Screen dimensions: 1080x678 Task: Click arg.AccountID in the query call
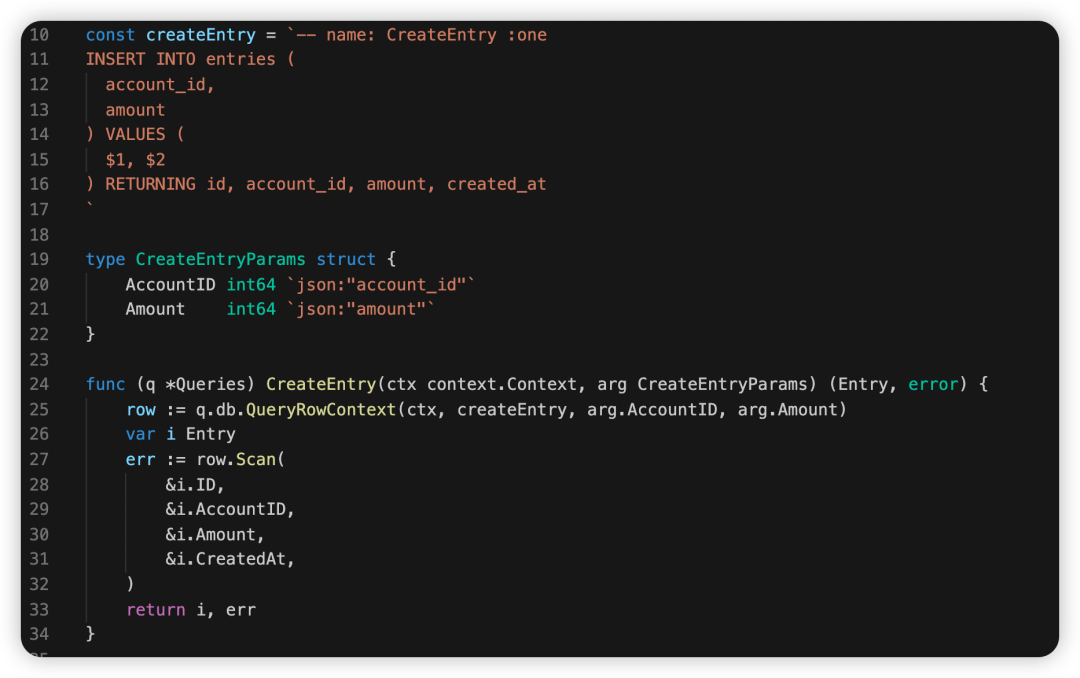652,410
